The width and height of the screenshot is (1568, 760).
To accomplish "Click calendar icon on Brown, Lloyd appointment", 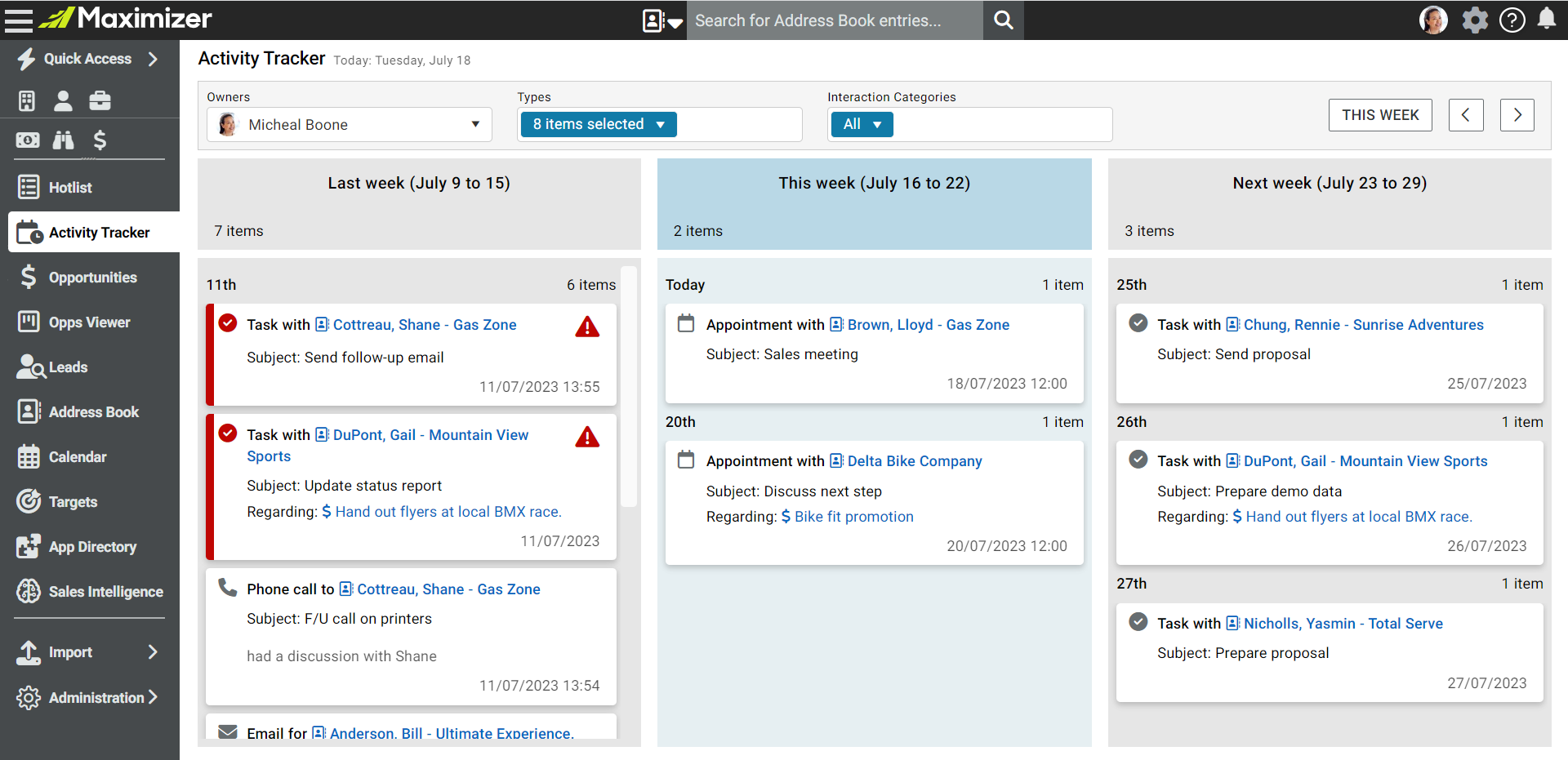I will click(x=686, y=323).
